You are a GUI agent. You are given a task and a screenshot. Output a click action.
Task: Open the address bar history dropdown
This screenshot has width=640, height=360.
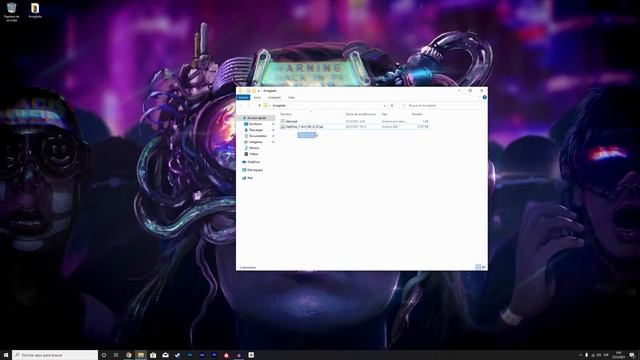click(x=384, y=106)
